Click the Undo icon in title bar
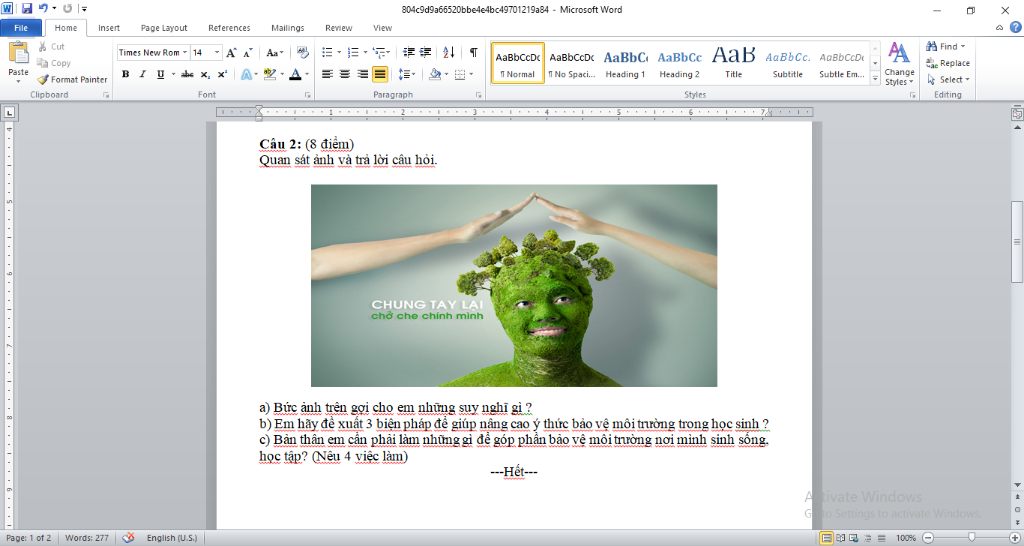The width and height of the screenshot is (1024, 546). point(43,9)
